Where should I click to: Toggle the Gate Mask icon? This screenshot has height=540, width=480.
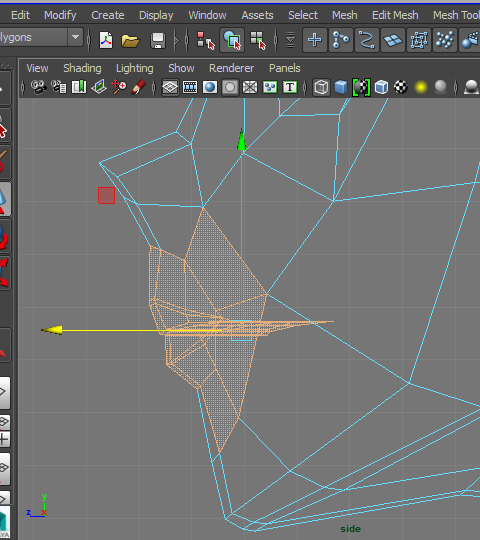230,87
